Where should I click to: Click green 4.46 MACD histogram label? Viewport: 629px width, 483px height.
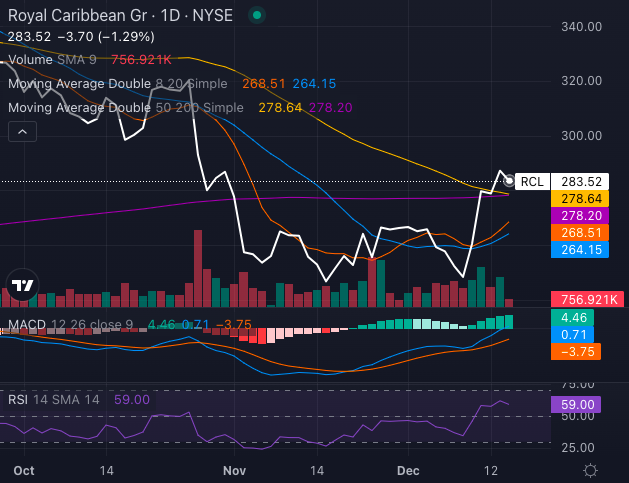coord(572,318)
